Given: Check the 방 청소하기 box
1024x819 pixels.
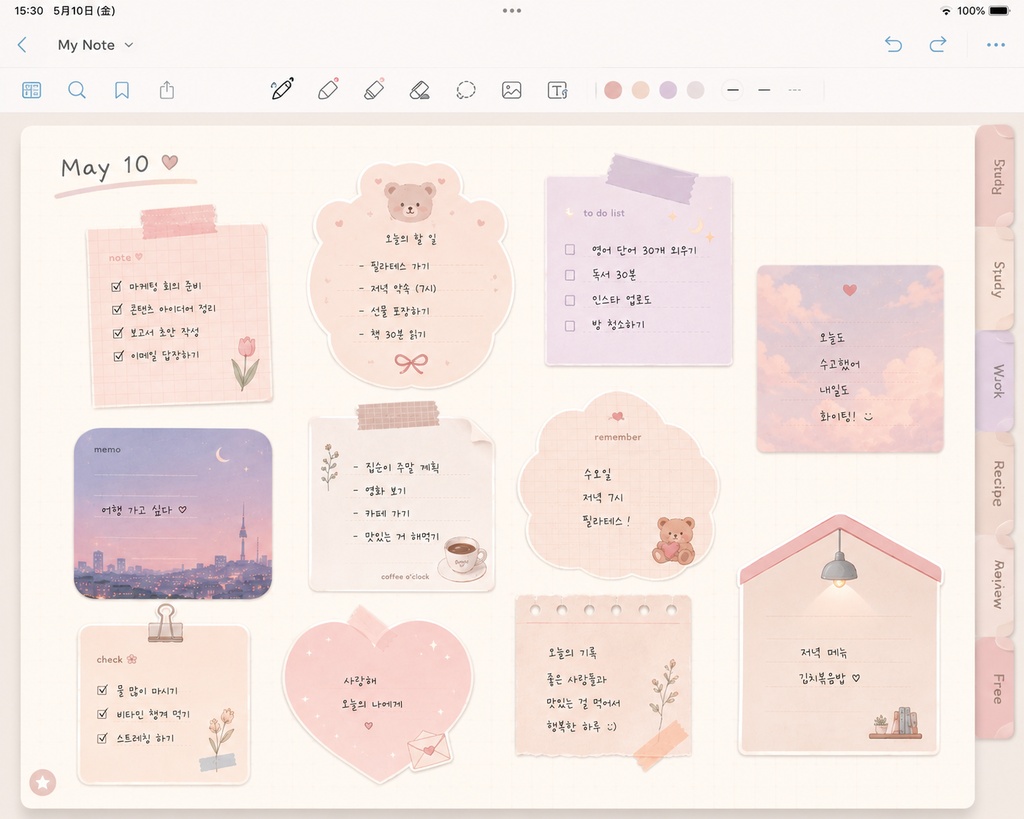Looking at the screenshot, I should coord(570,325).
